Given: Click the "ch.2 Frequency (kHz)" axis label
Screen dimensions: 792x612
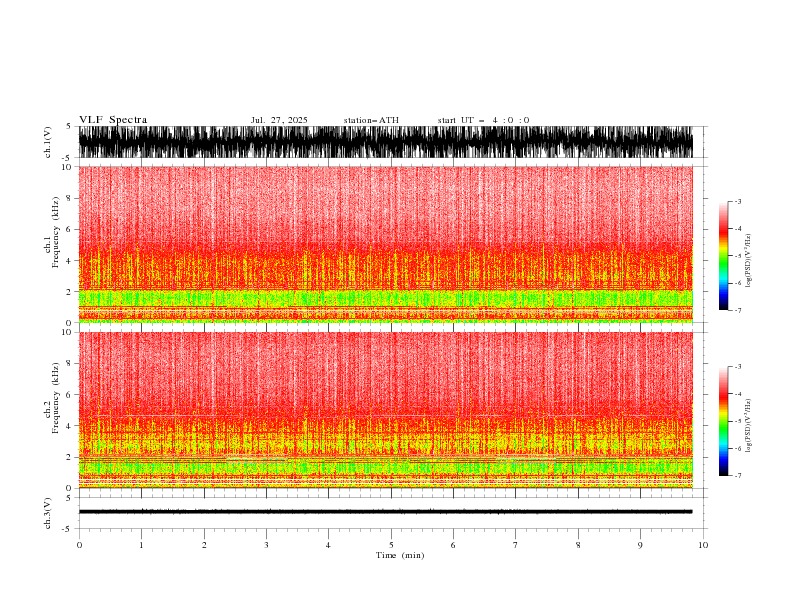Looking at the screenshot, I should tap(52, 398).
